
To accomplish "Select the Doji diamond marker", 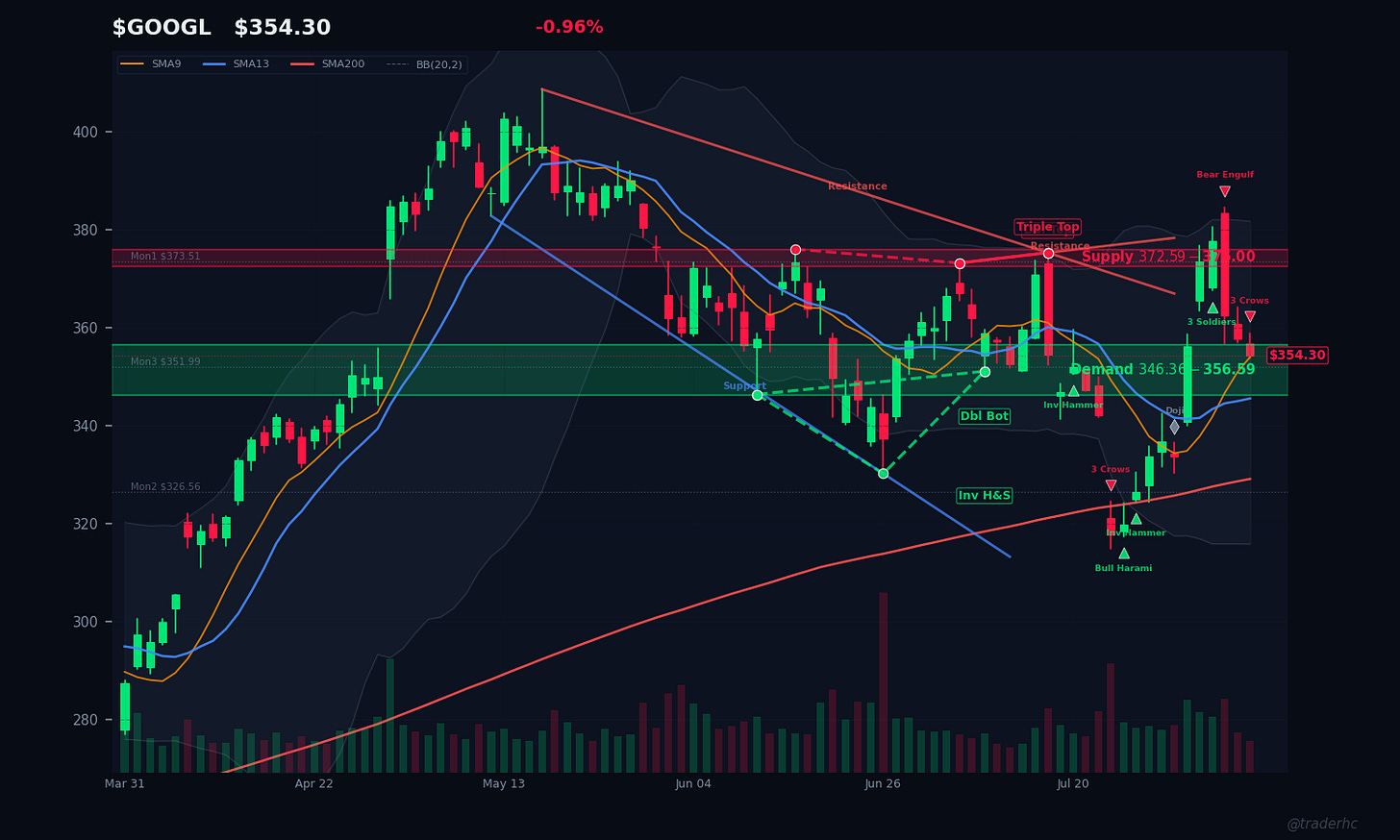I will (1174, 428).
